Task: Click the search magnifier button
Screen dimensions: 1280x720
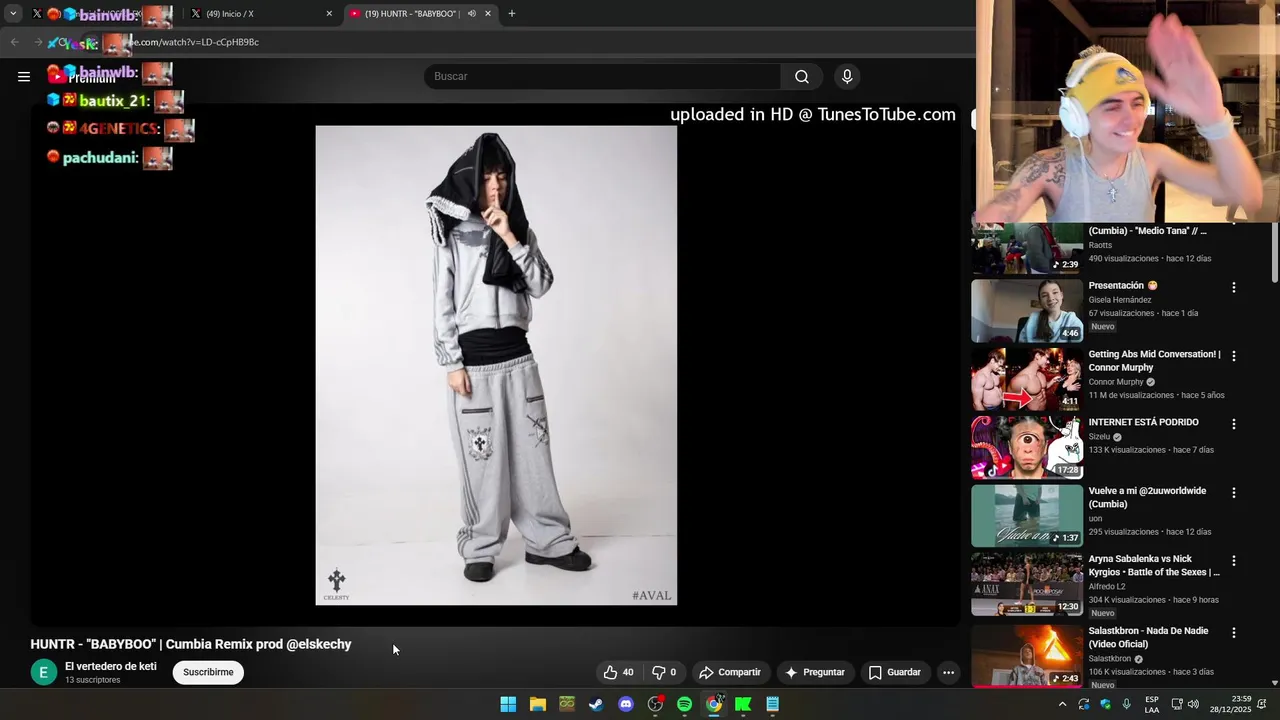Action: click(x=802, y=76)
